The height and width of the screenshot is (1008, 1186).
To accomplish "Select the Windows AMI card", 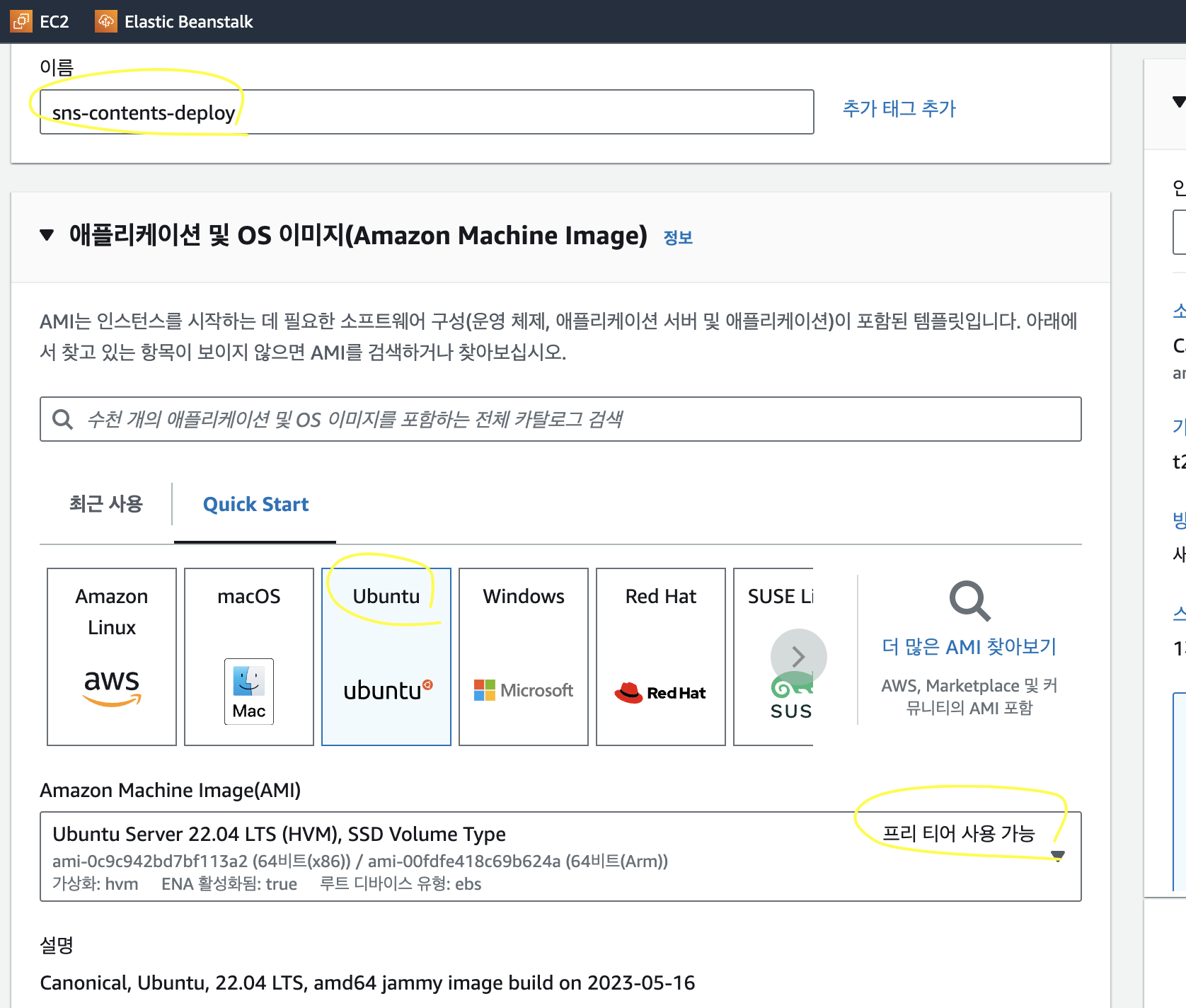I will 524,657.
